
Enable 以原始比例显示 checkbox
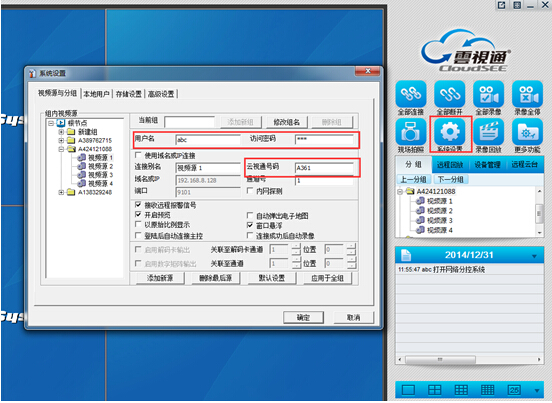click(x=138, y=224)
